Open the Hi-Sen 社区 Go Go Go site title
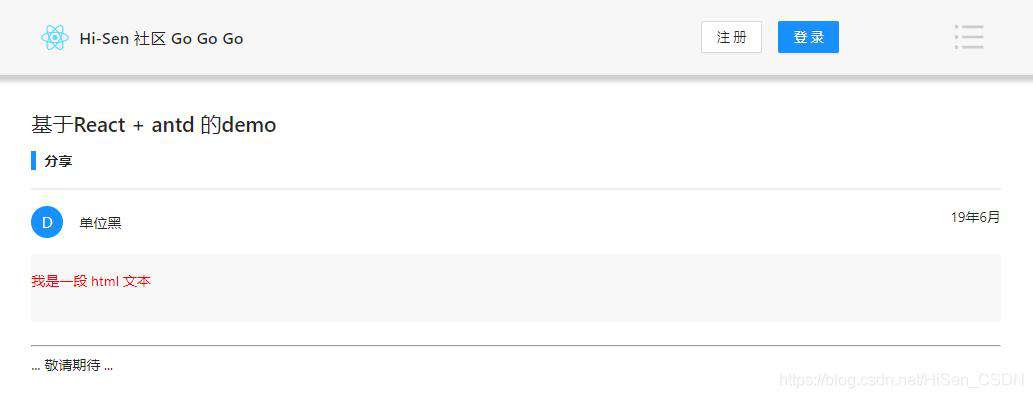This screenshot has width=1033, height=398. tap(161, 38)
